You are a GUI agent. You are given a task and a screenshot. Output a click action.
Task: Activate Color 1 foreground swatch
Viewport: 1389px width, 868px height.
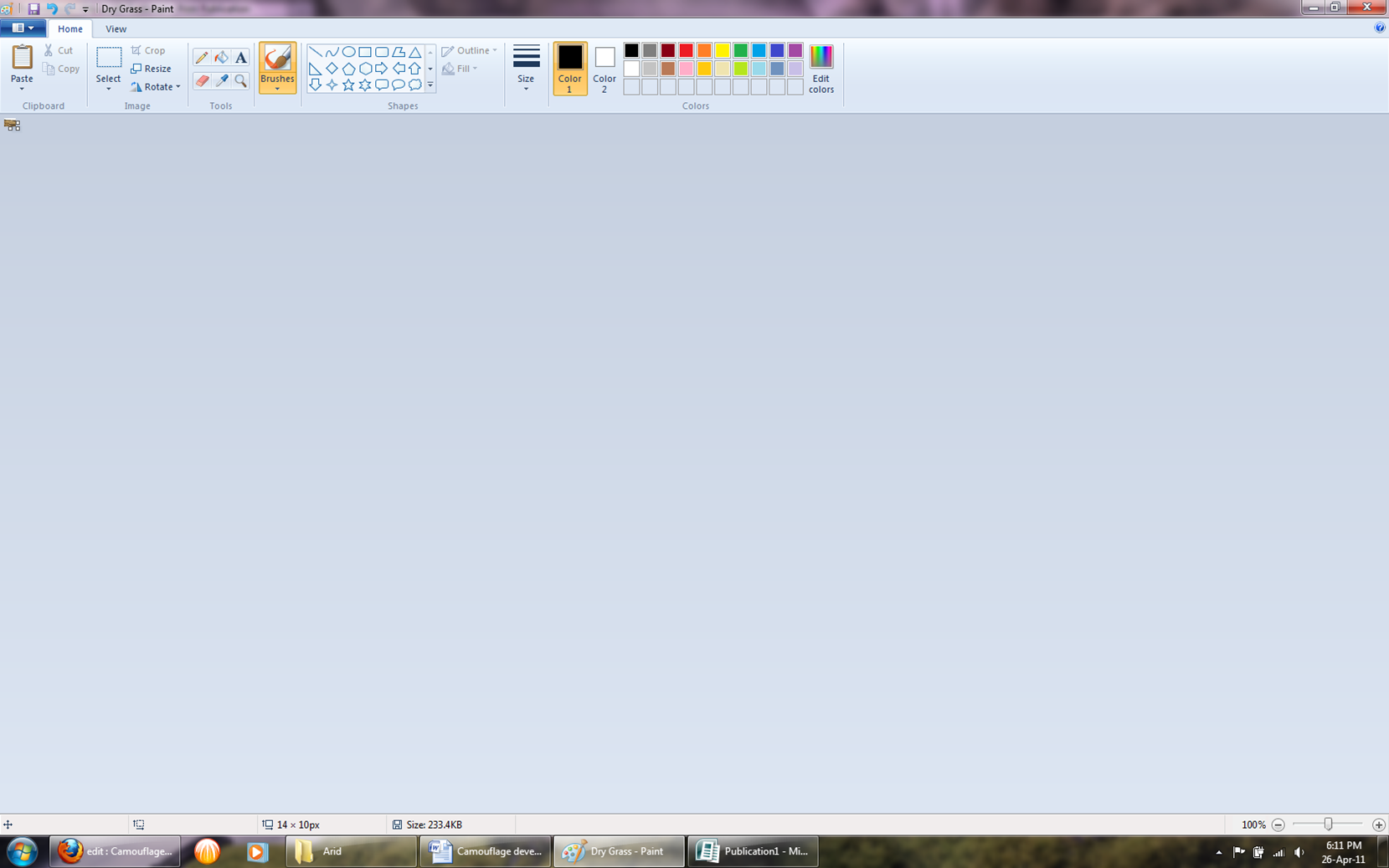(570, 68)
